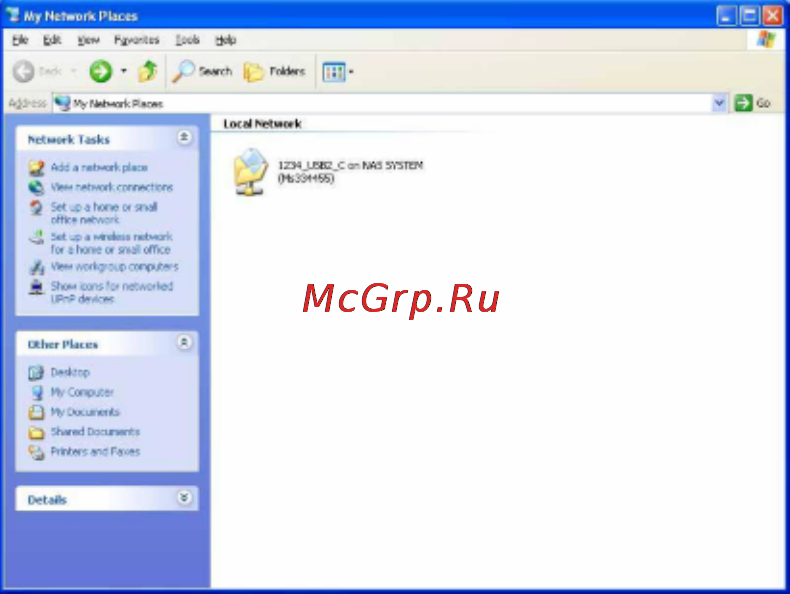Expand the Details panel
Image resolution: width=790 pixels, height=594 pixels.
click(x=184, y=498)
